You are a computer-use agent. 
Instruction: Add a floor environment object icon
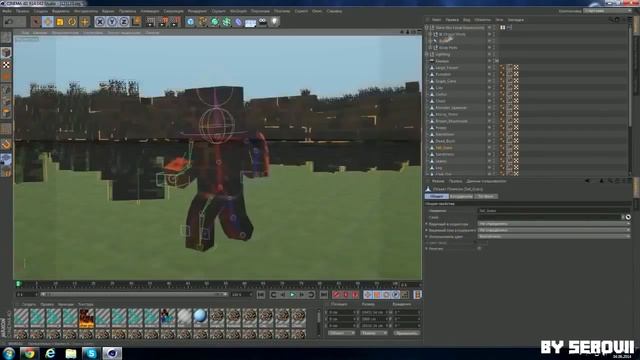pos(251,22)
